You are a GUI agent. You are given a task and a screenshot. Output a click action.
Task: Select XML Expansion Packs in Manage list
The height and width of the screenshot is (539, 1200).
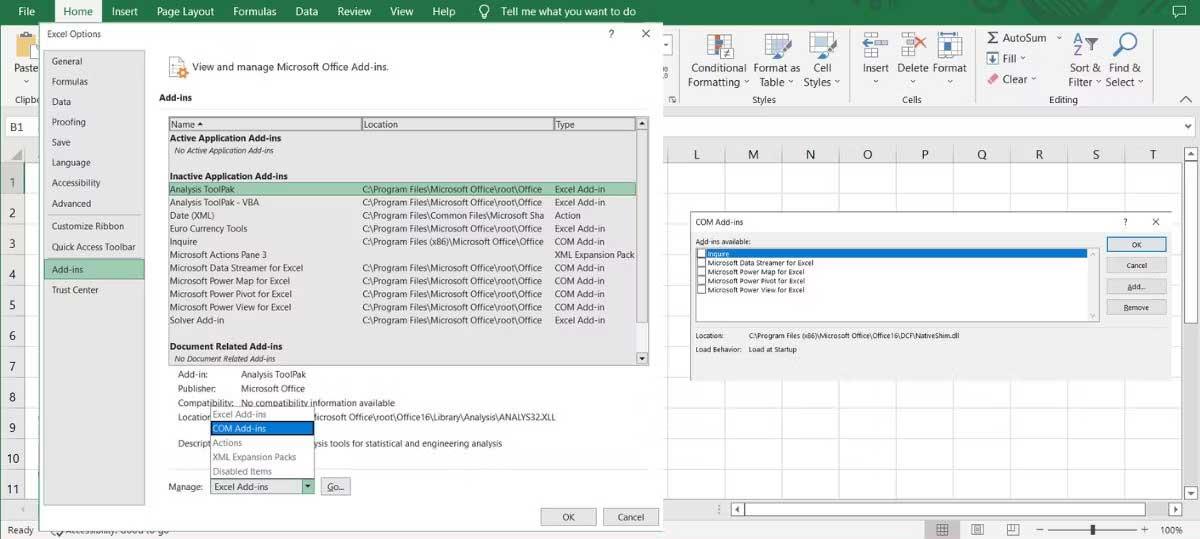coord(262,457)
